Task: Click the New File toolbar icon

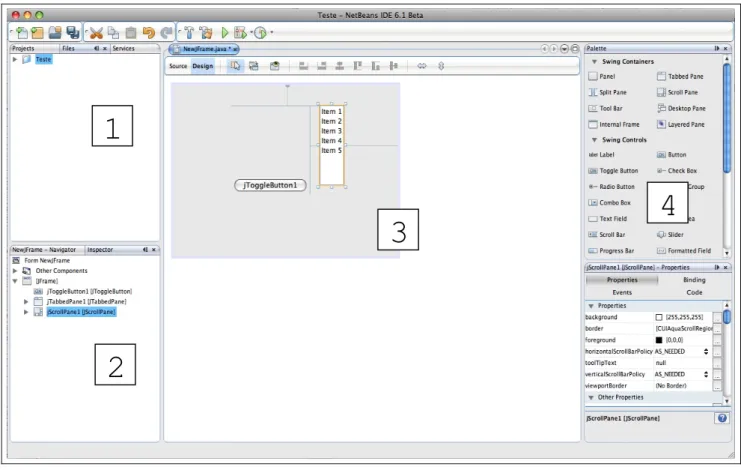Action: (x=21, y=33)
